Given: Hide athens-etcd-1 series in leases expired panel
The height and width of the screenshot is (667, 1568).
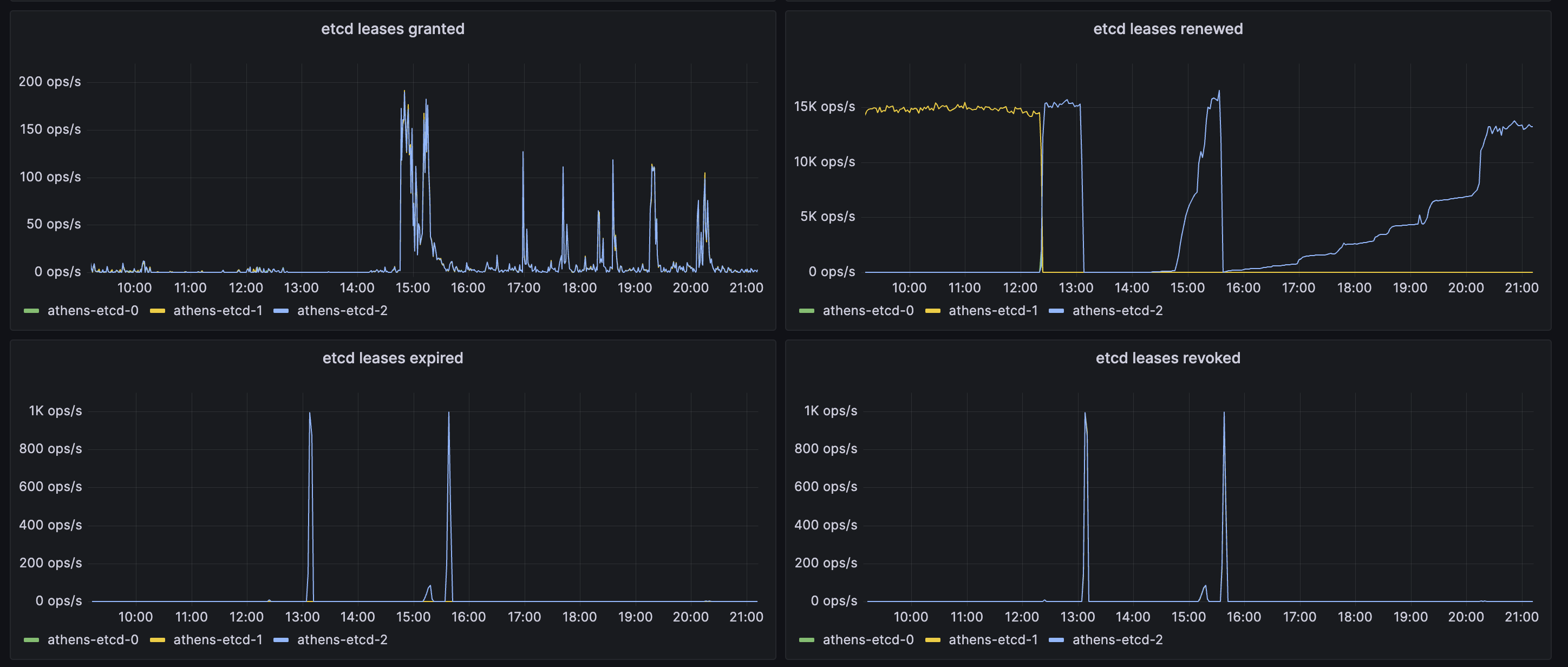Looking at the screenshot, I should (x=217, y=639).
